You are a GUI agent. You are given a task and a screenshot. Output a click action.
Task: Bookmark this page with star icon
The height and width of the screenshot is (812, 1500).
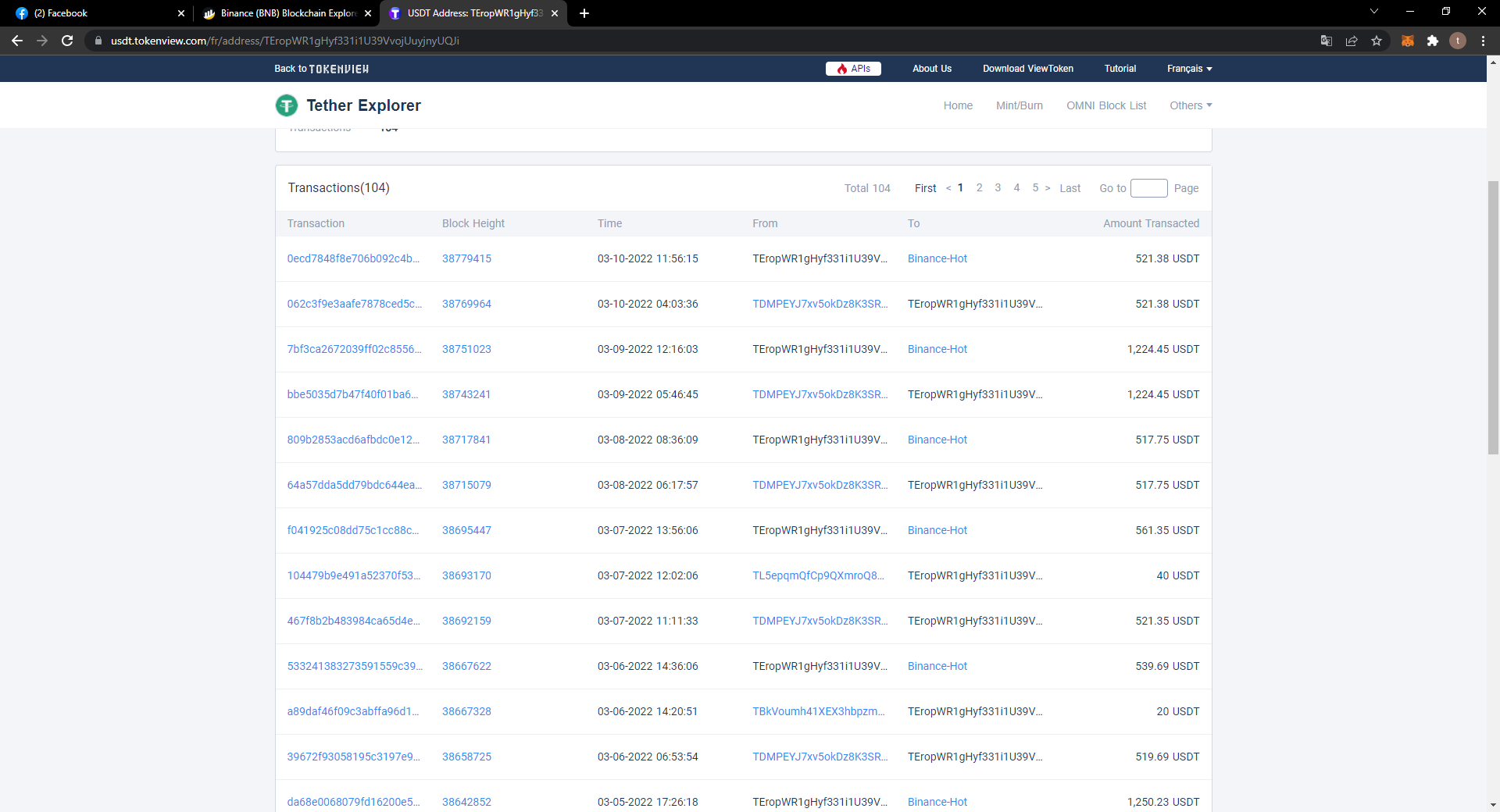click(x=1377, y=41)
